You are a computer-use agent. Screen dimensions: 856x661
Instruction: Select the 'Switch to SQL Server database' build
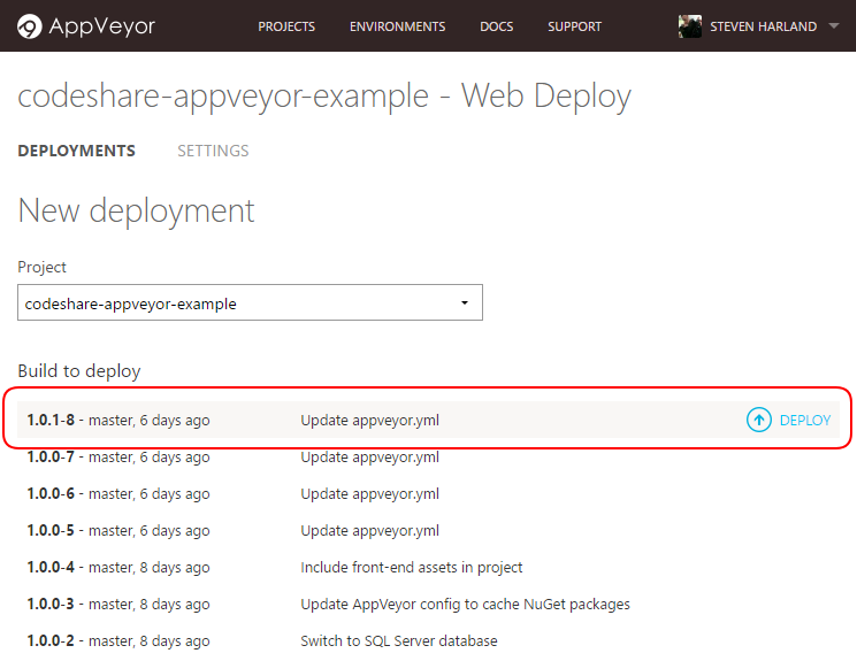398,640
